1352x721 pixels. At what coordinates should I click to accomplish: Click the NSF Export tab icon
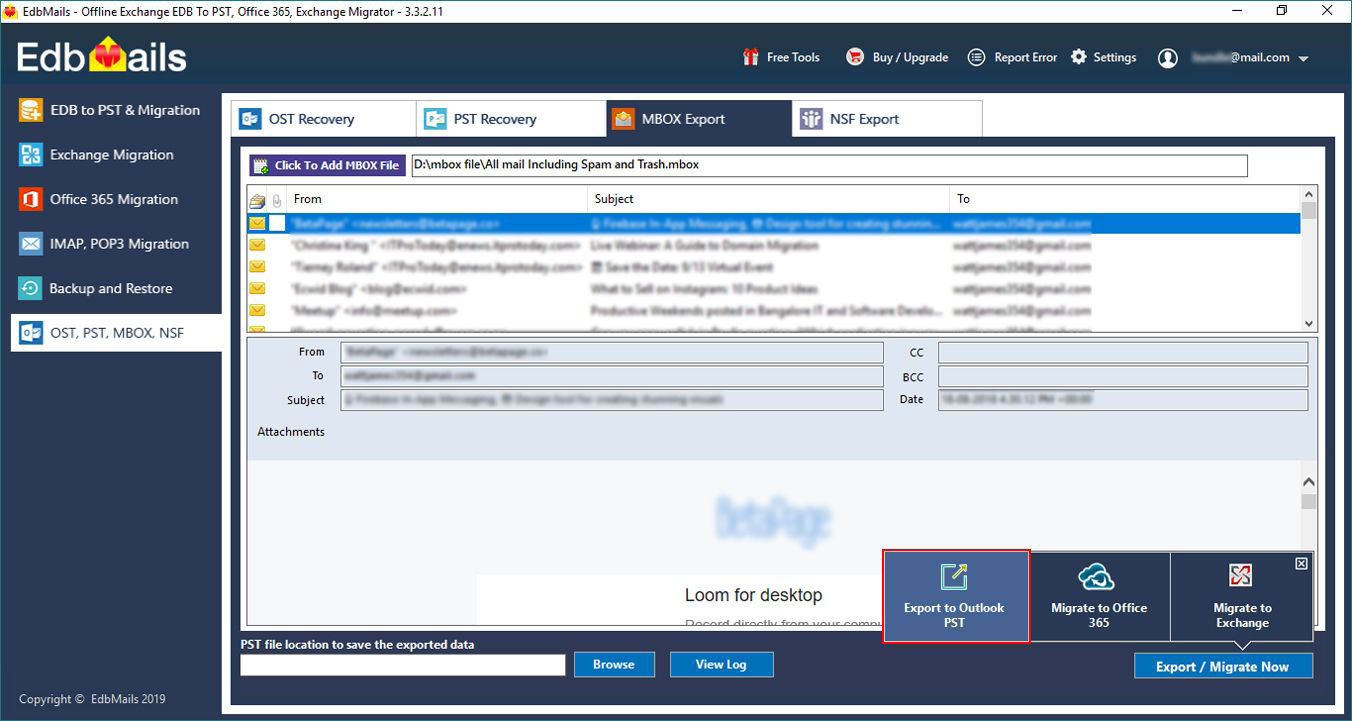pos(811,119)
